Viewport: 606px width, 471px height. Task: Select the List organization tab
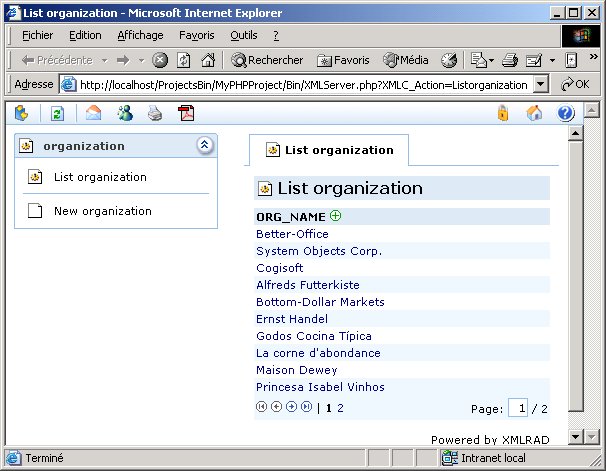coord(329,150)
